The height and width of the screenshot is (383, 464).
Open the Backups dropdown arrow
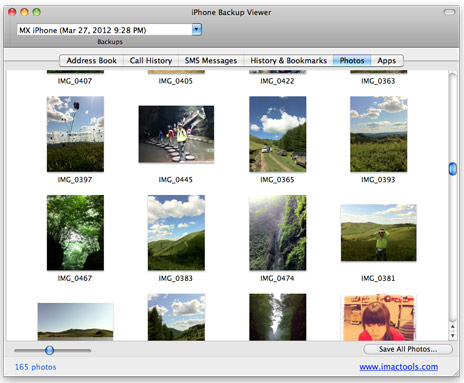pyautogui.click(x=197, y=30)
